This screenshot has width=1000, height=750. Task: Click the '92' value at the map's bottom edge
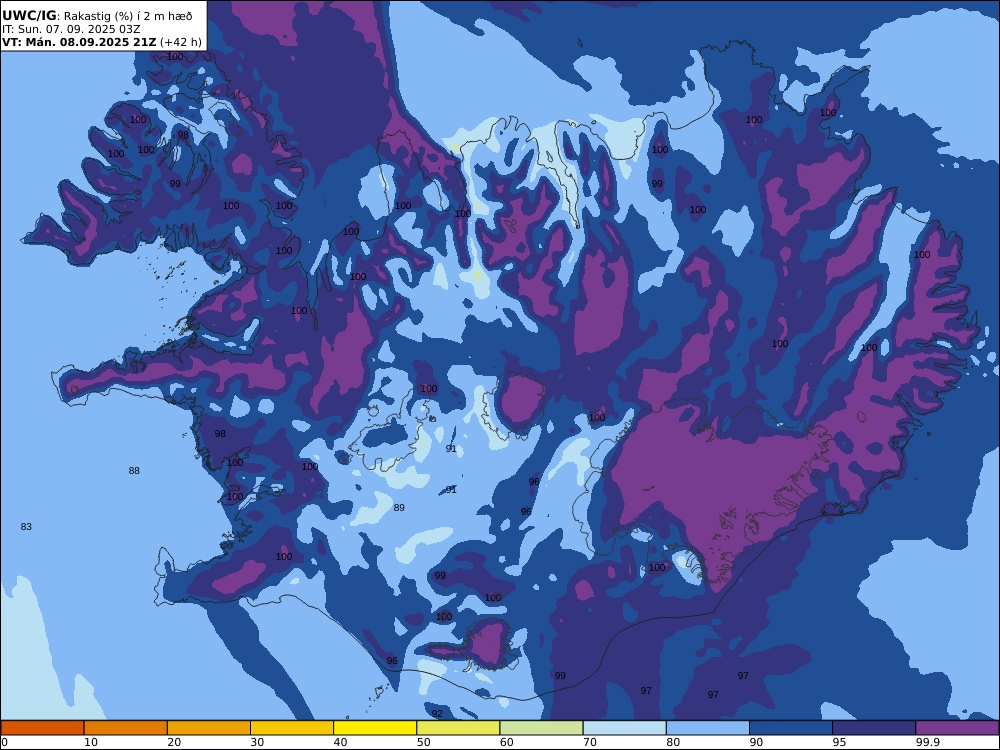tap(437, 714)
